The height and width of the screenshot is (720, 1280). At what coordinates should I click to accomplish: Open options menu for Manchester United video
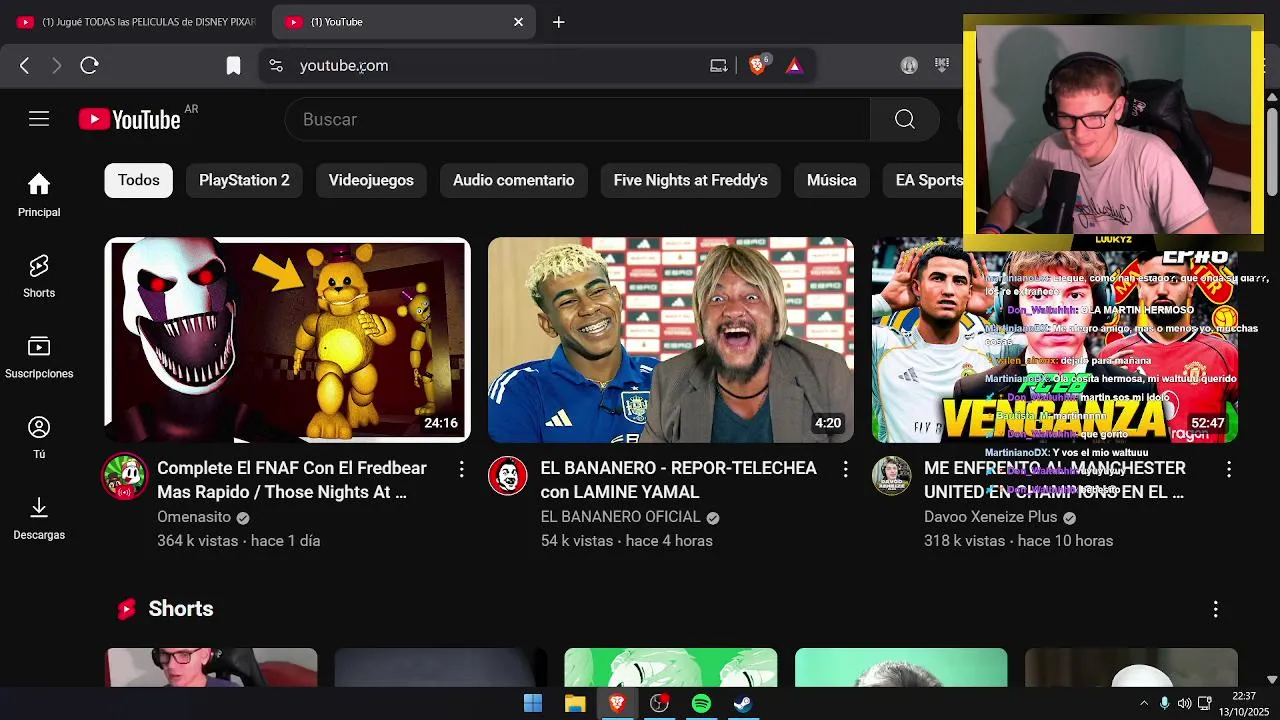click(x=1229, y=468)
